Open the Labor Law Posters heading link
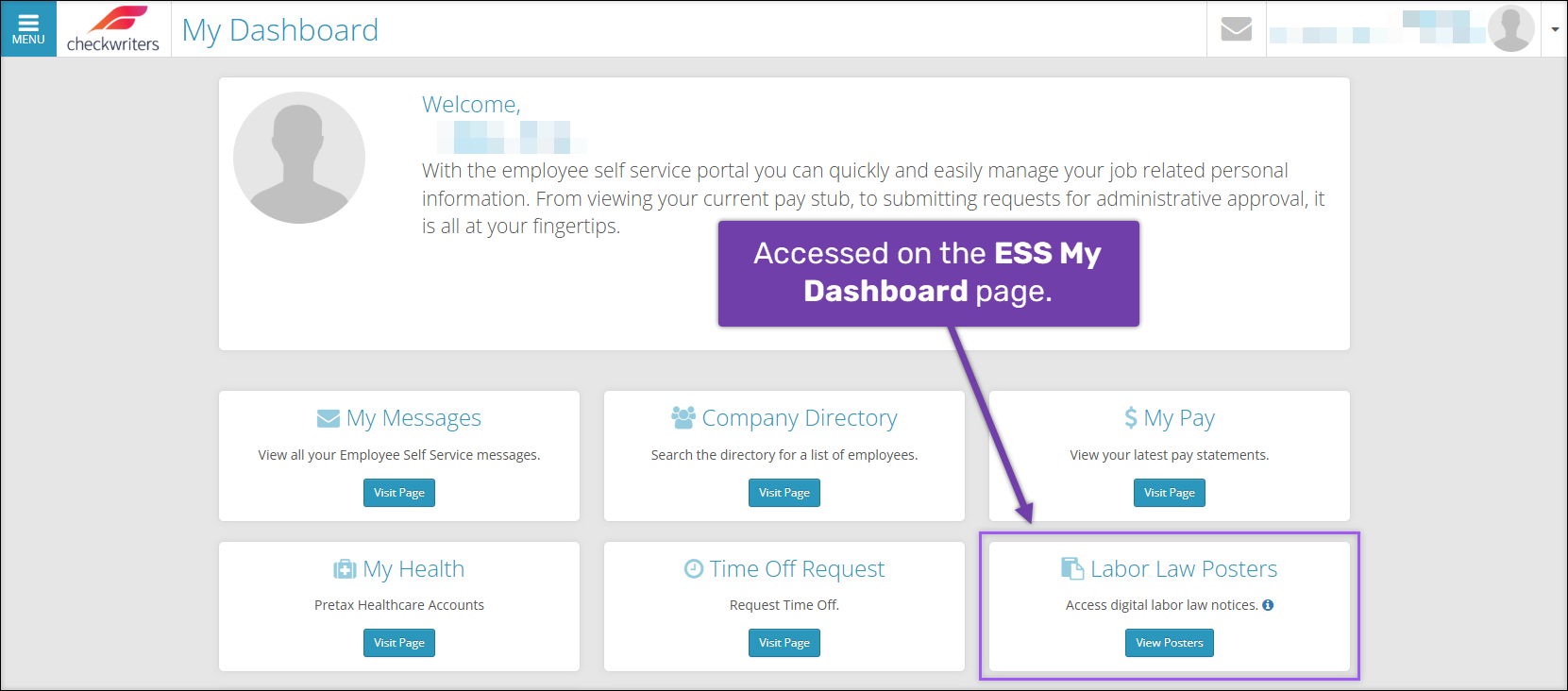This screenshot has height=691, width=1568. pyautogui.click(x=1184, y=569)
